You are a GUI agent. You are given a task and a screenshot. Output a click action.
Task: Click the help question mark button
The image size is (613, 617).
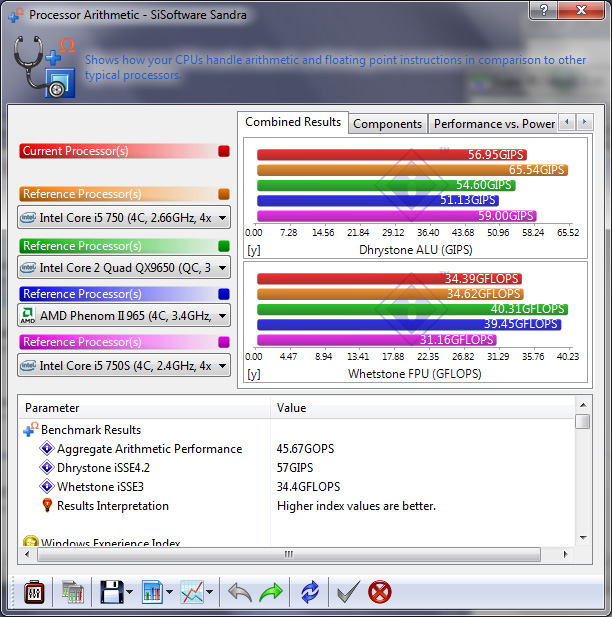[x=543, y=9]
